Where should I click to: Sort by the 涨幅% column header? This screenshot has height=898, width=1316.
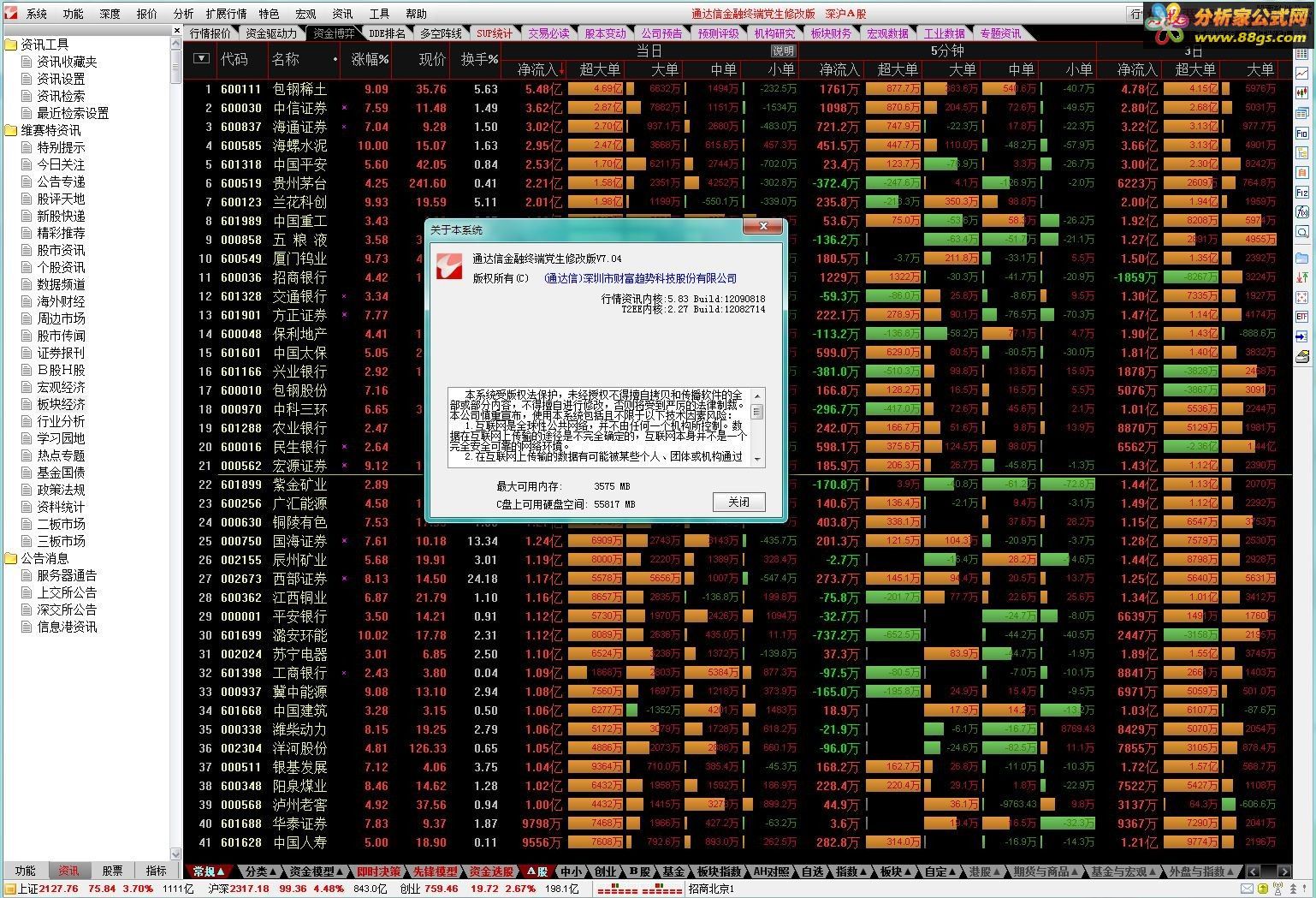click(370, 59)
